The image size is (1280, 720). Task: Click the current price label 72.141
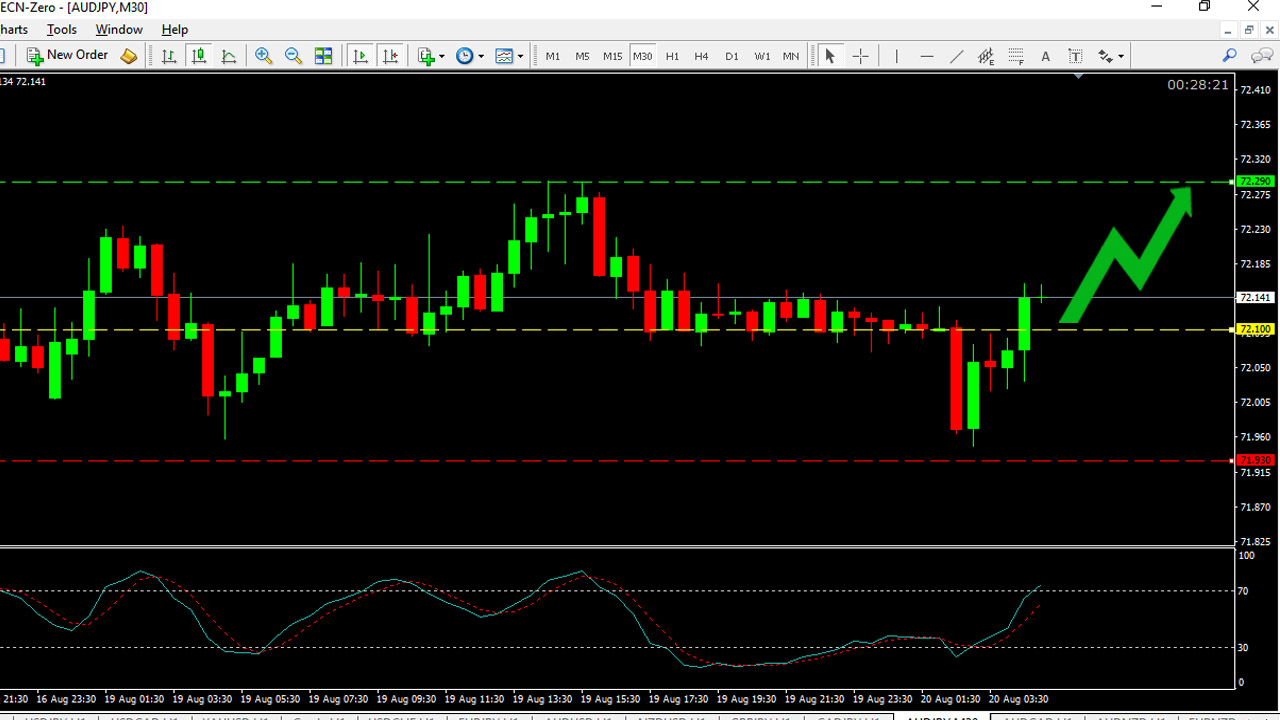pyautogui.click(x=1255, y=297)
